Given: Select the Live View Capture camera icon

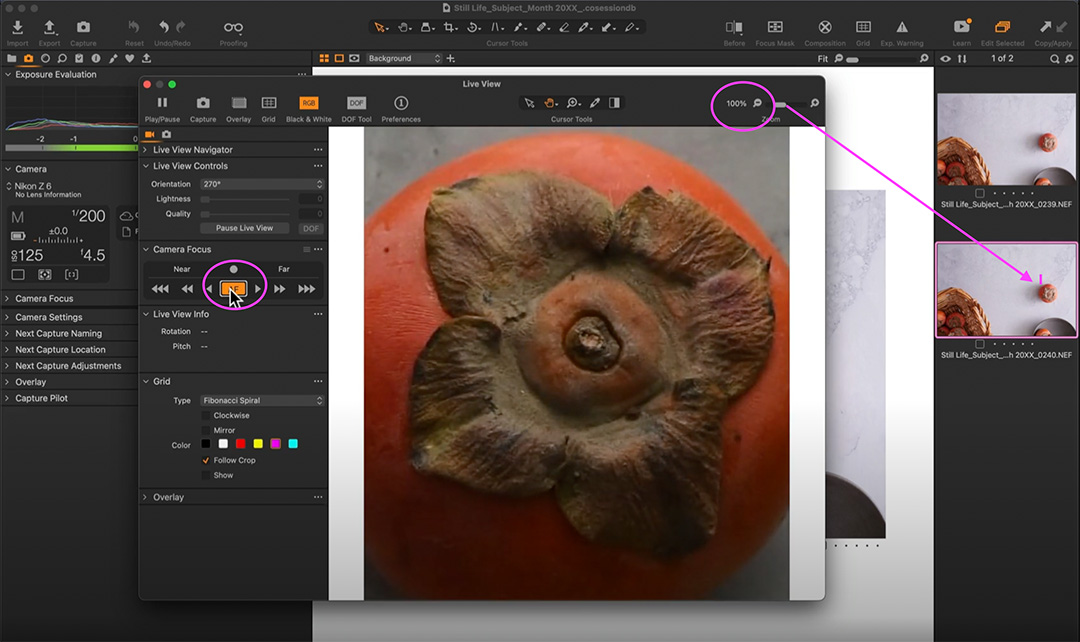Looking at the screenshot, I should tap(203, 103).
